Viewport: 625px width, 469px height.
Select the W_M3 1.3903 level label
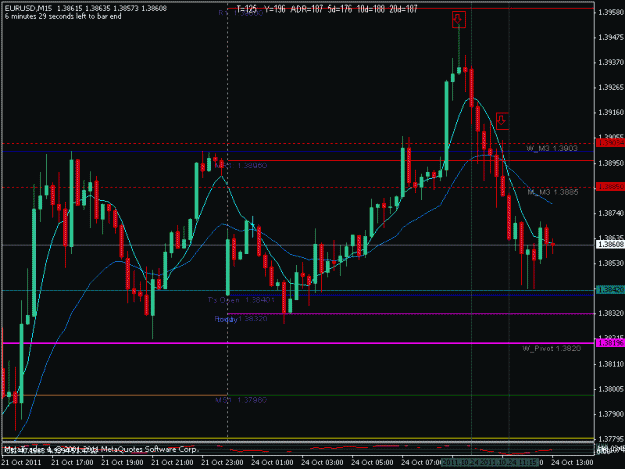coord(552,148)
